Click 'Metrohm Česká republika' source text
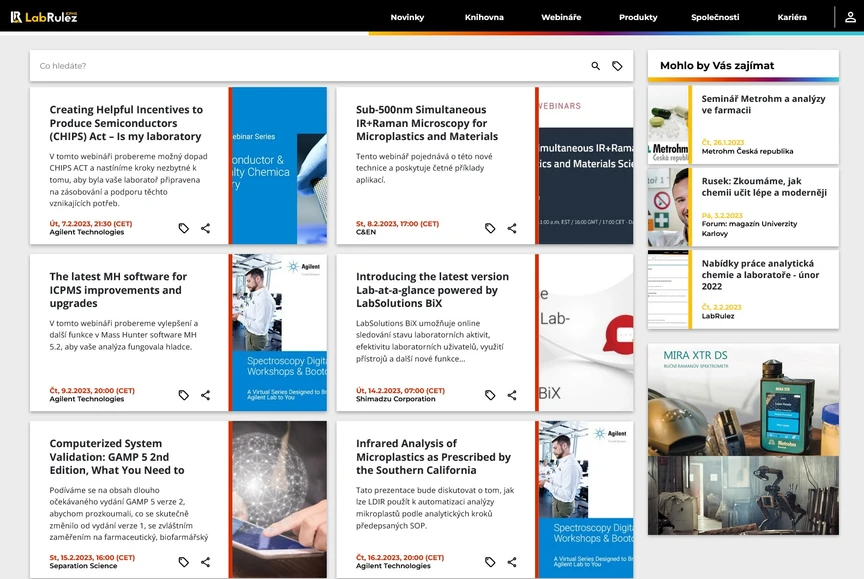The height and width of the screenshot is (579, 864). [x=747, y=151]
